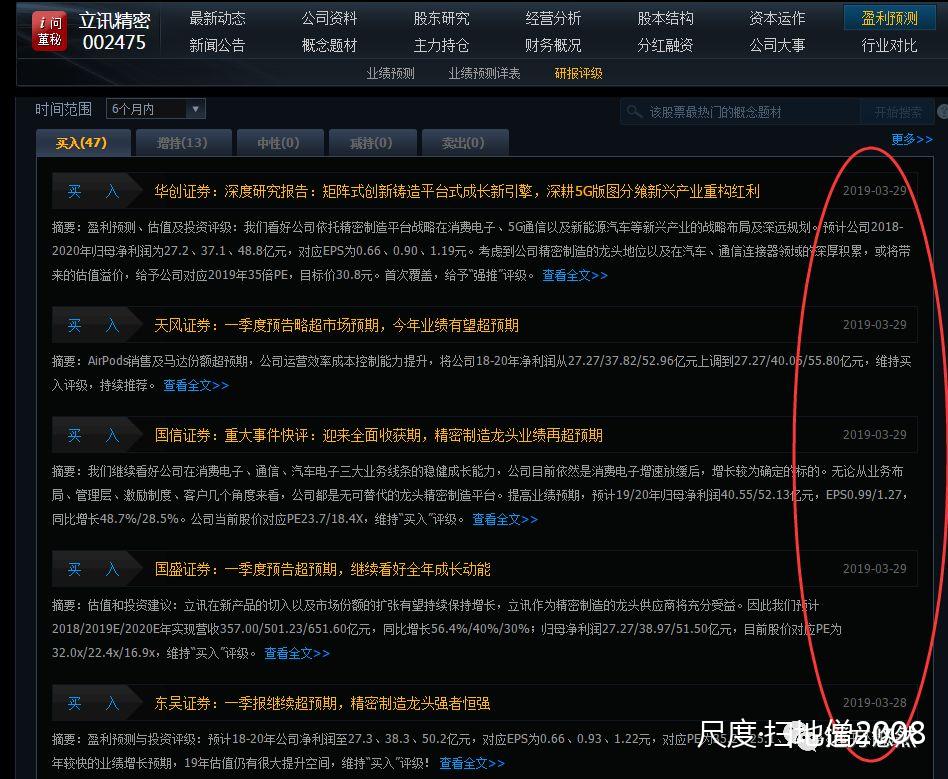Select the 减持(0) rating tab
The height and width of the screenshot is (779, 948).
click(x=372, y=143)
